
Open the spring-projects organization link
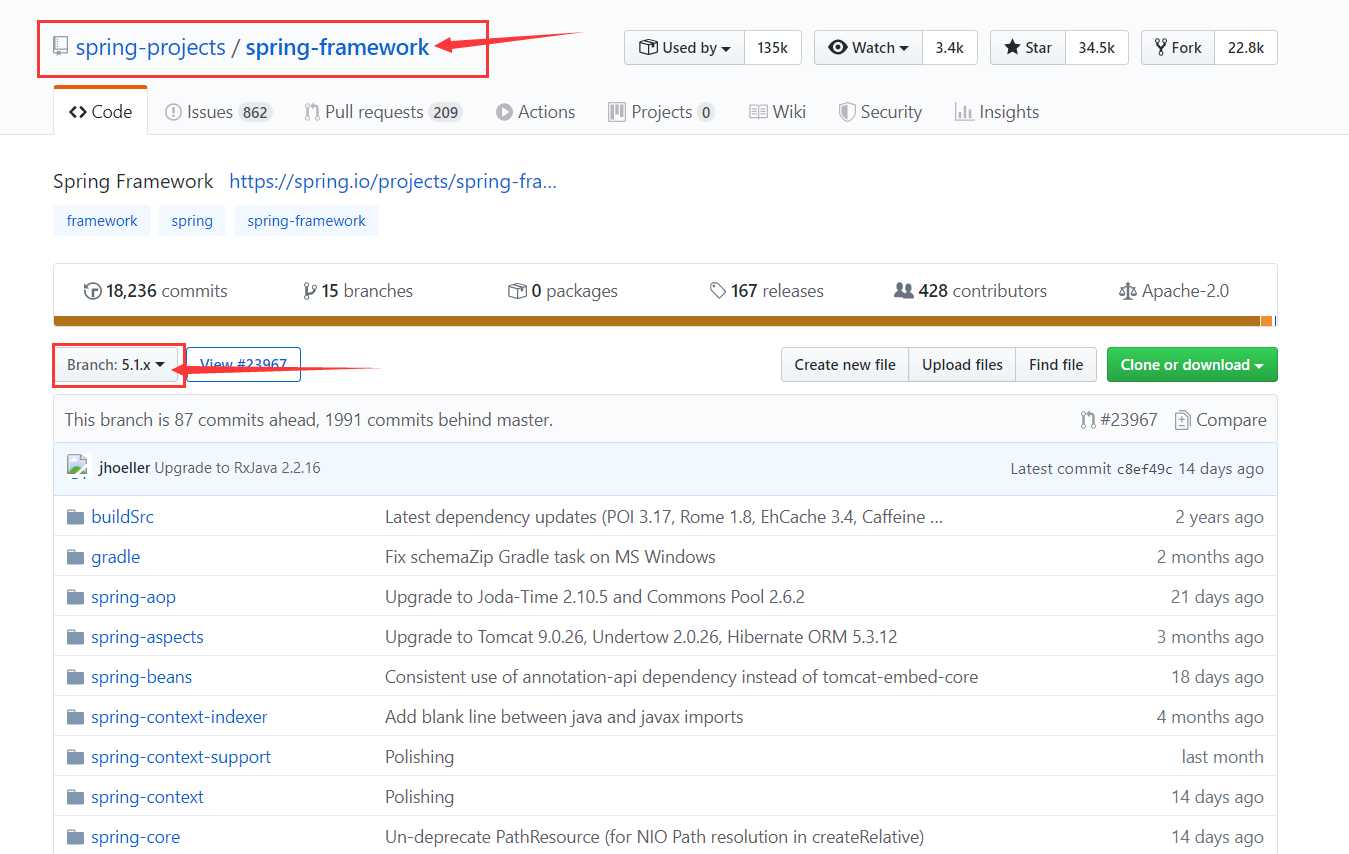click(x=150, y=47)
